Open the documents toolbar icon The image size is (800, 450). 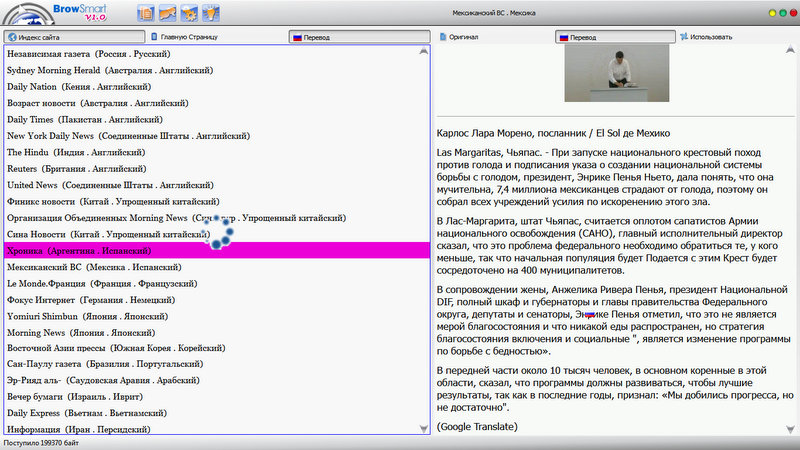146,13
